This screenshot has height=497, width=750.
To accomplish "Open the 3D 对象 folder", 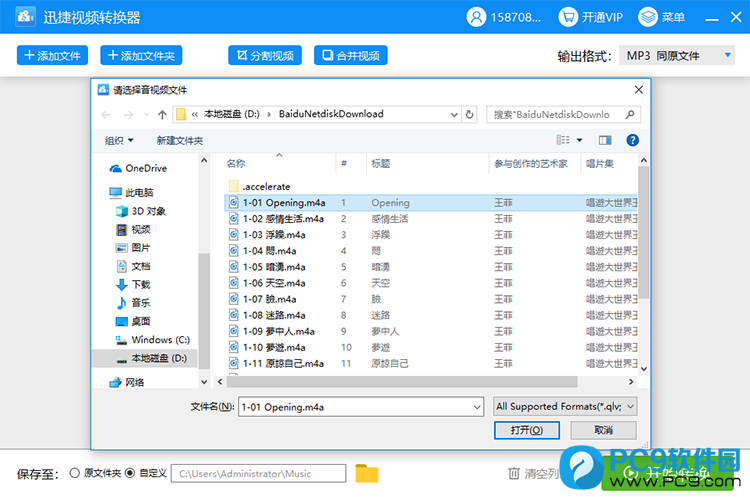I will (141, 211).
